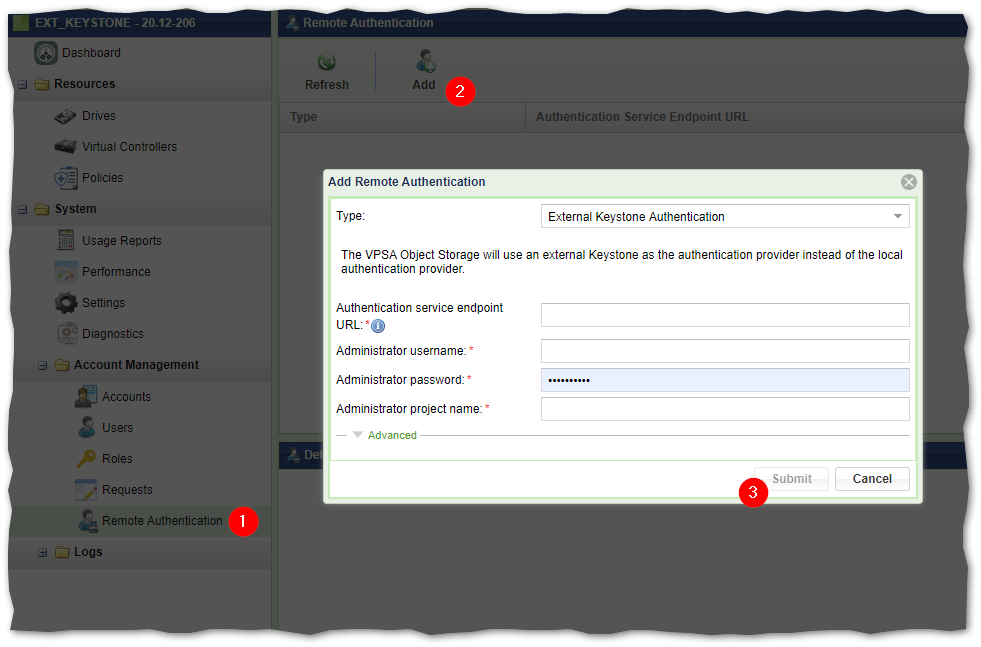The width and height of the screenshot is (981, 647).
Task: Open the Dashboard icon in sidebar
Action: pyautogui.click(x=46, y=53)
